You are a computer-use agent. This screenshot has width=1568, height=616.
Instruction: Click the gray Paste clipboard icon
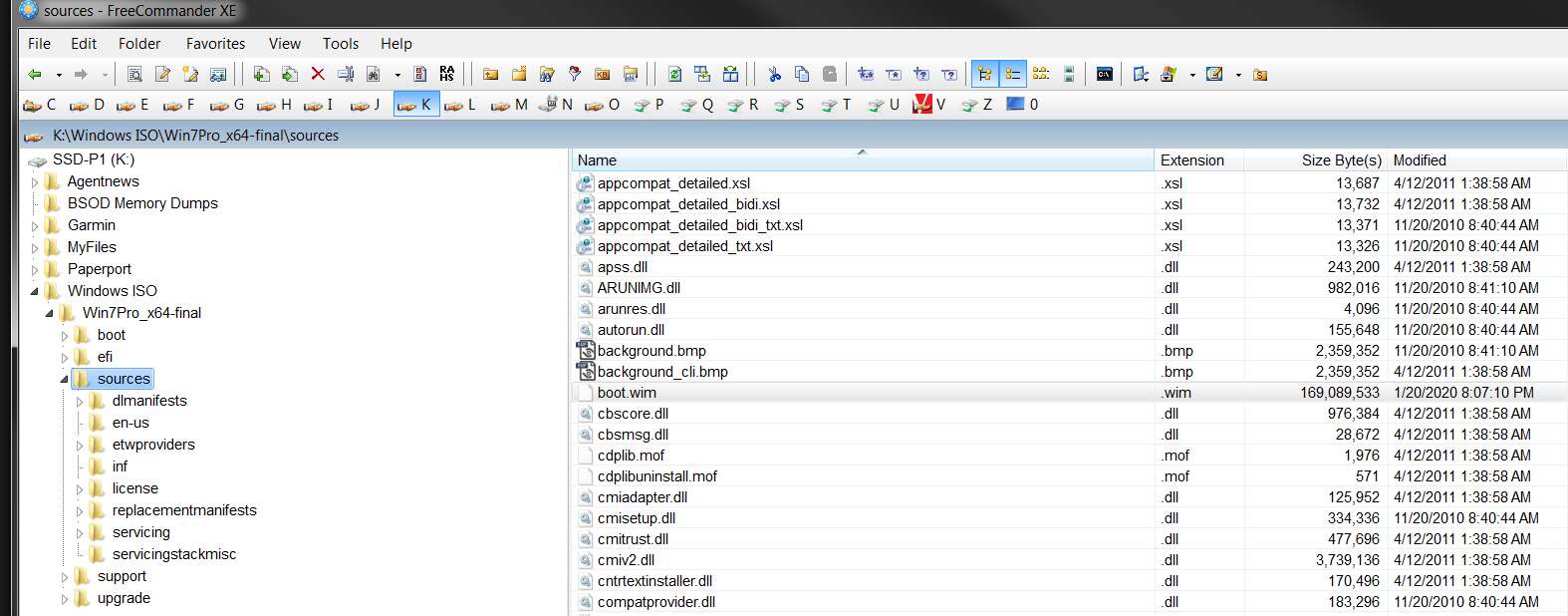tap(830, 75)
